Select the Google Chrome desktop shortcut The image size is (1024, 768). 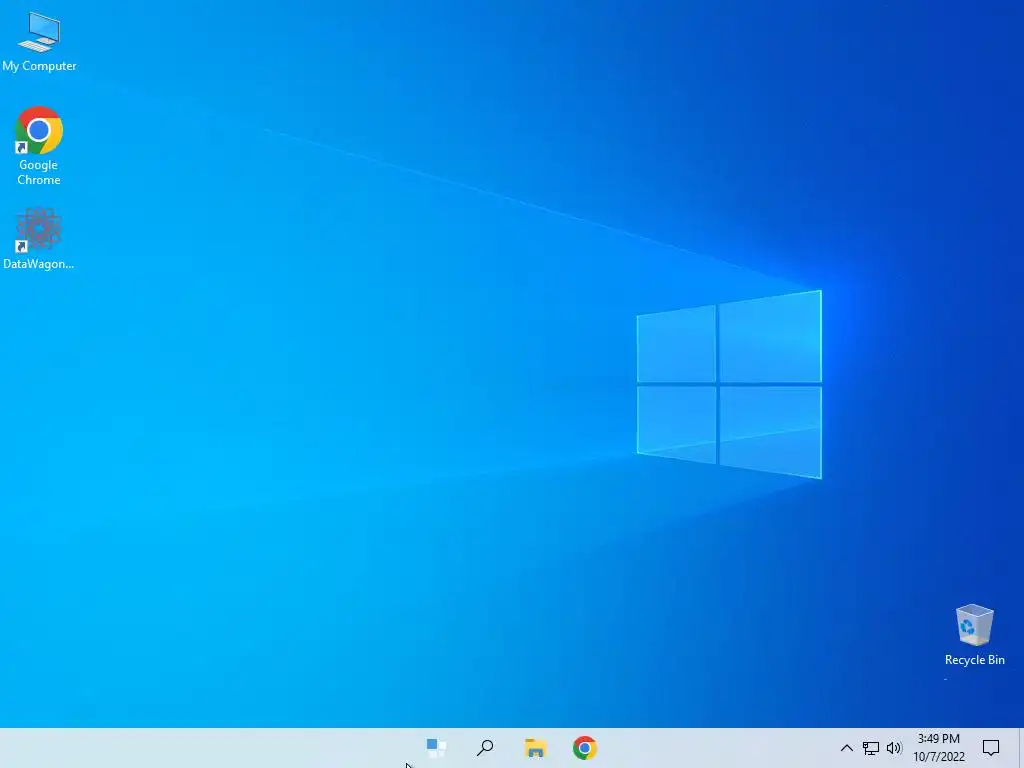tap(39, 146)
